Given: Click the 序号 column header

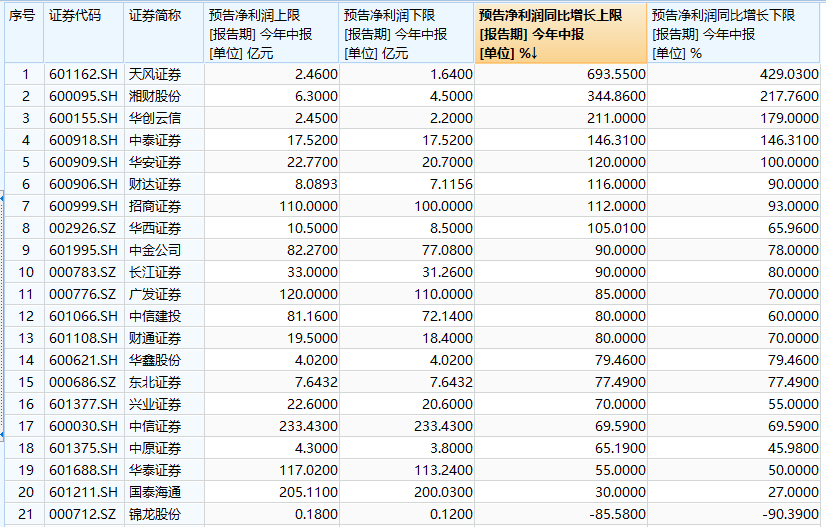Looking at the screenshot, I should pos(24,33).
